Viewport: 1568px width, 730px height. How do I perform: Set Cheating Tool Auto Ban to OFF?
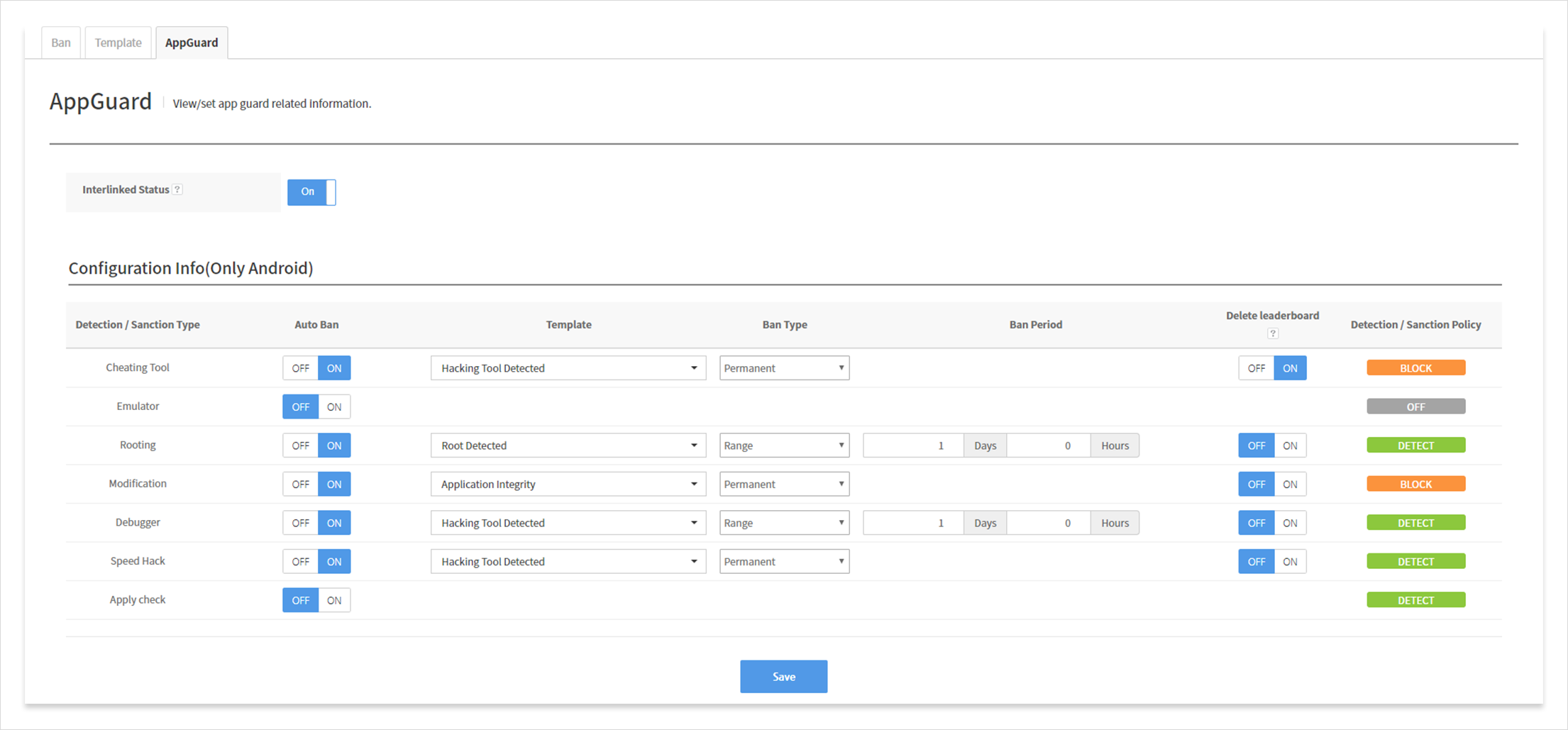[x=301, y=368]
